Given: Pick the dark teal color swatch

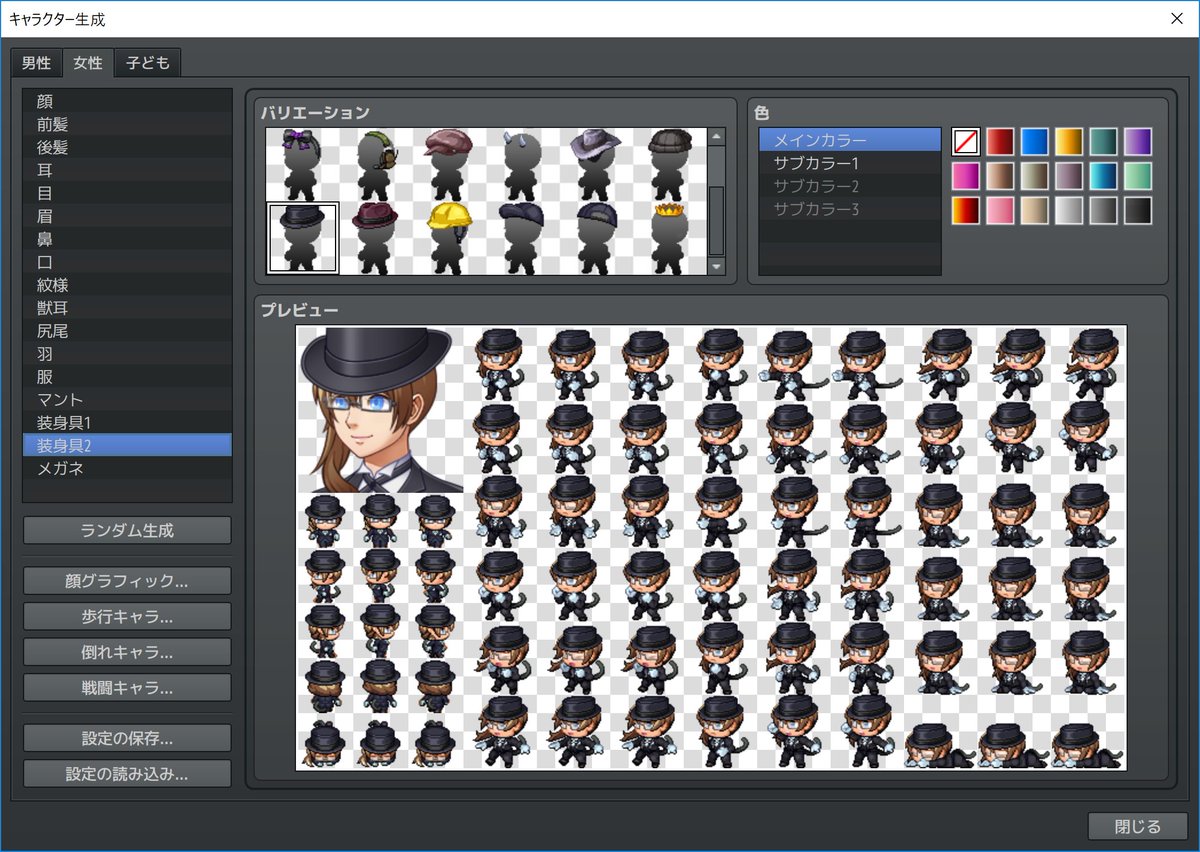Looking at the screenshot, I should pyautogui.click(x=1103, y=142).
